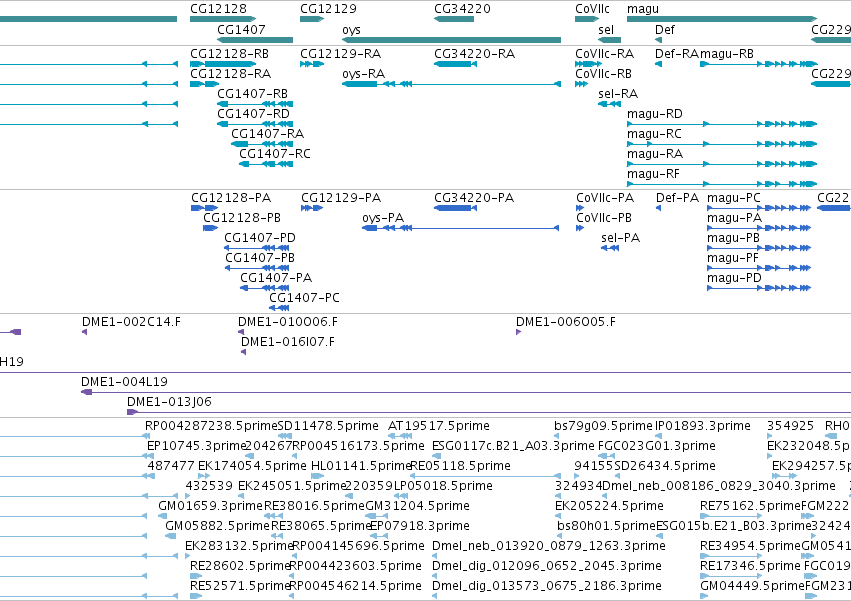Click the CG1407-PB protein feature

(x=257, y=268)
